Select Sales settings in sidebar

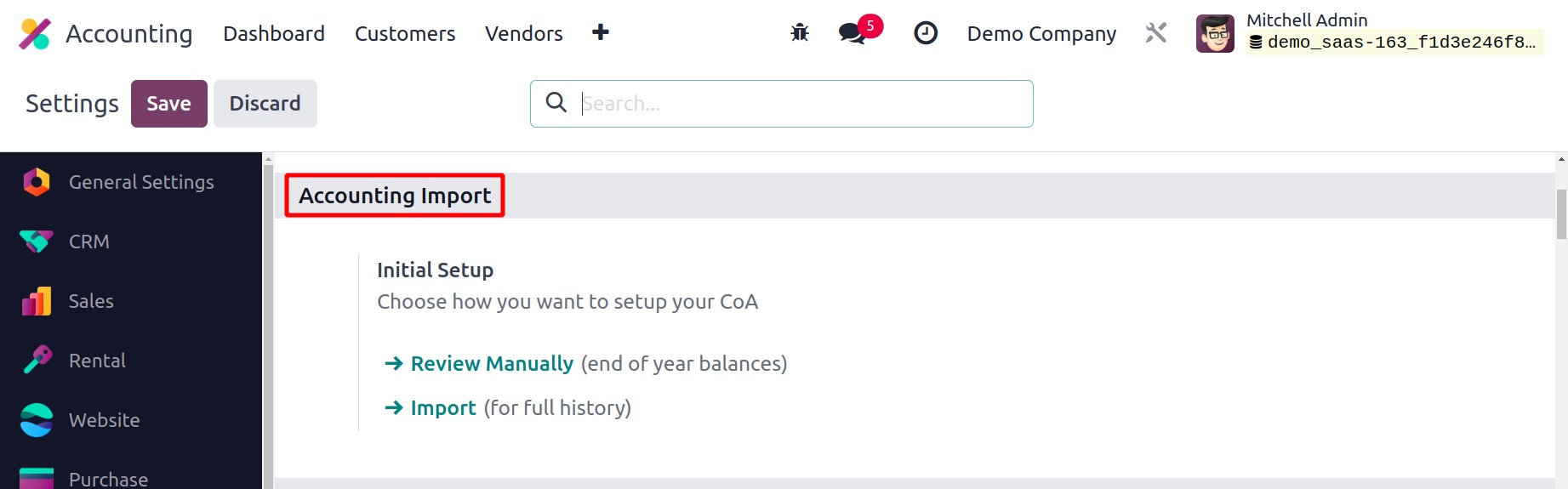click(x=91, y=301)
